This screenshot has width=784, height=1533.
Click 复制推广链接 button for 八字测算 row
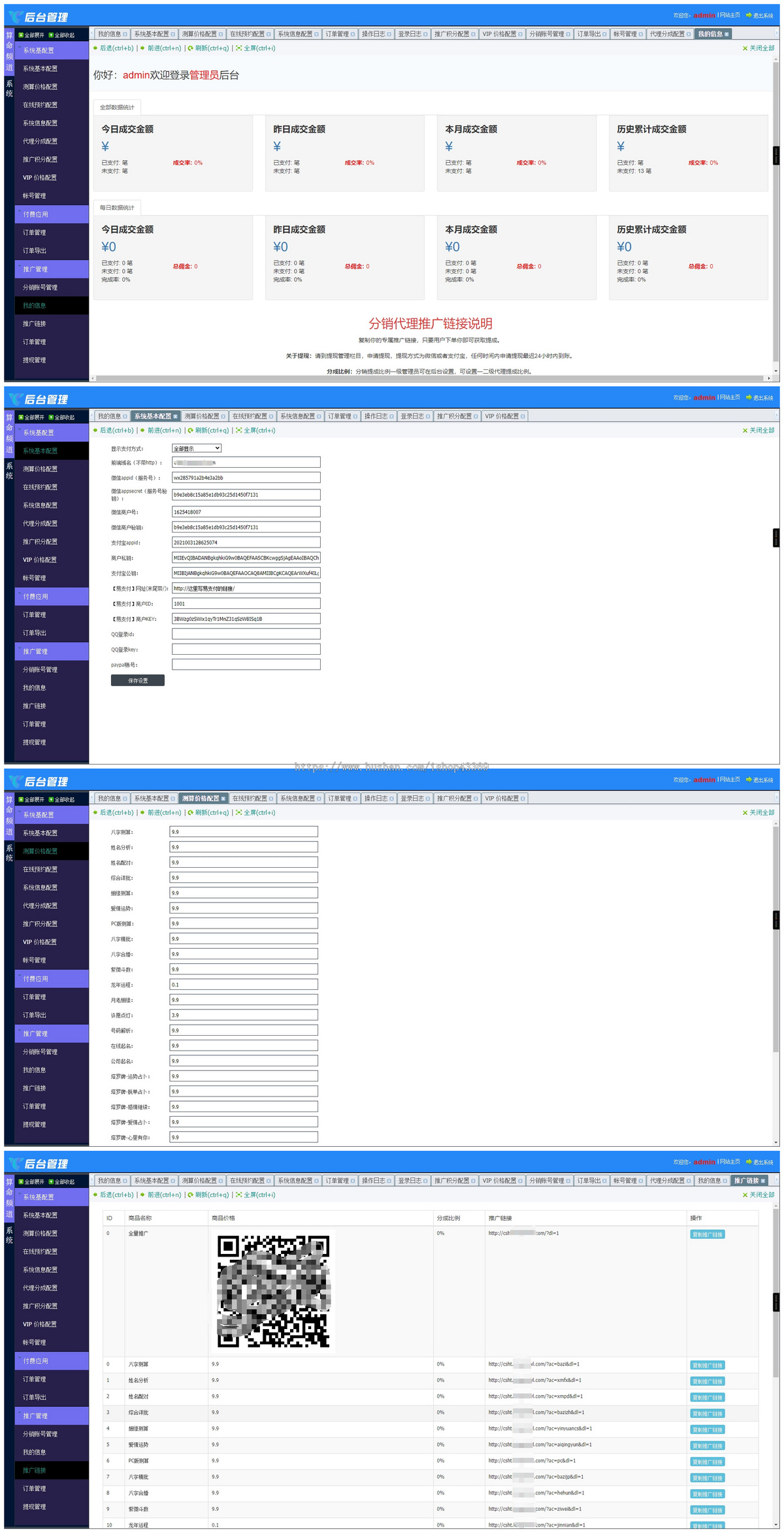tap(708, 1365)
